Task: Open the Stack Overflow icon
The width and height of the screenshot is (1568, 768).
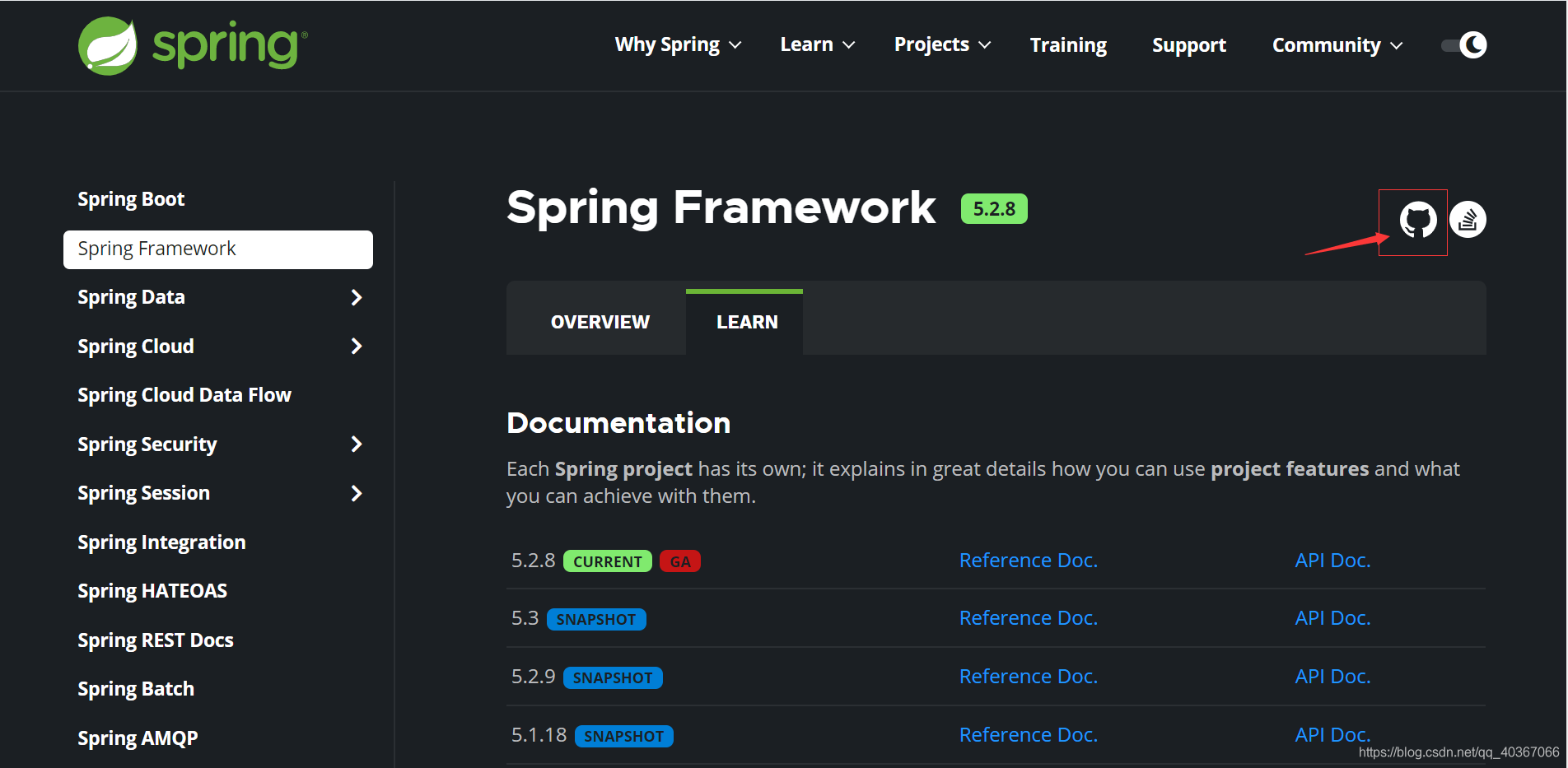Action: tap(1468, 220)
